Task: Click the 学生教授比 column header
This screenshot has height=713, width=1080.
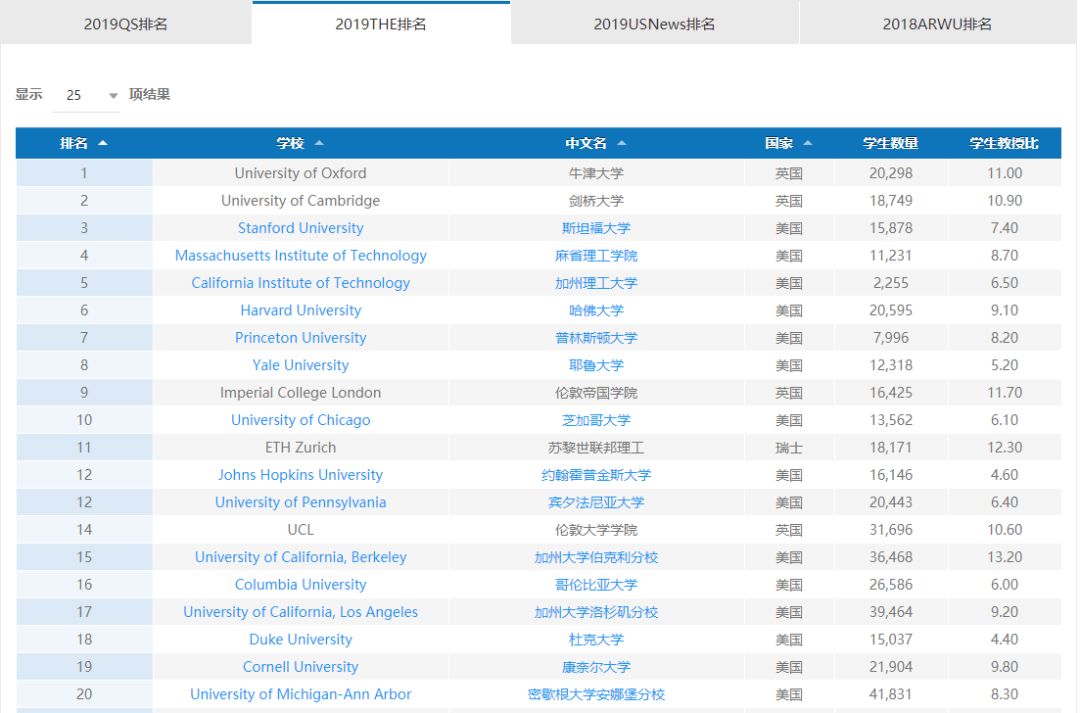Action: click(x=1004, y=143)
